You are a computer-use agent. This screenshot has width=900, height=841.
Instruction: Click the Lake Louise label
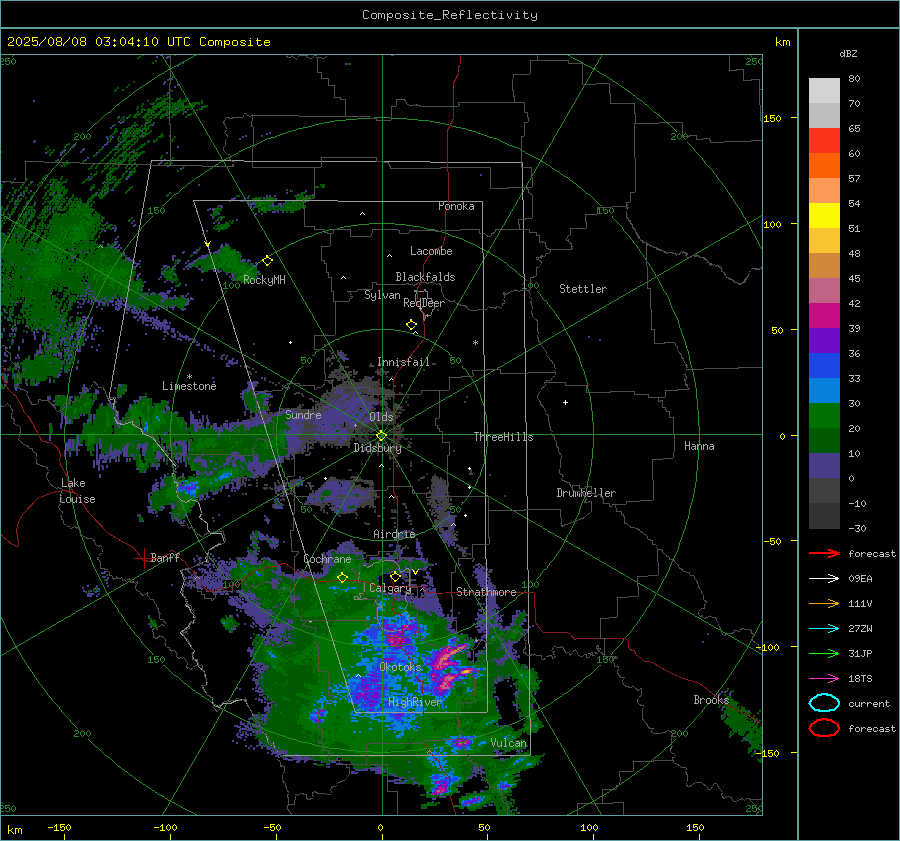point(77,491)
